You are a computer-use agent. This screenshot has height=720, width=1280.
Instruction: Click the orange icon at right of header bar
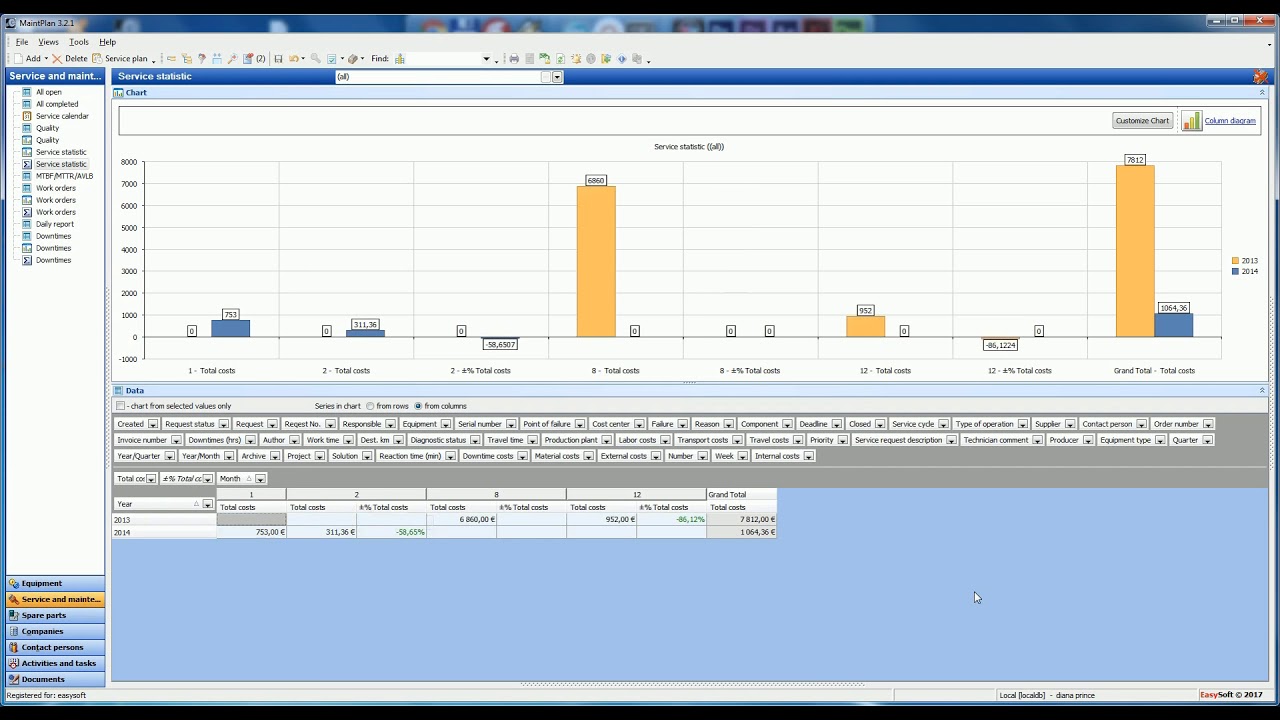coord(1260,76)
